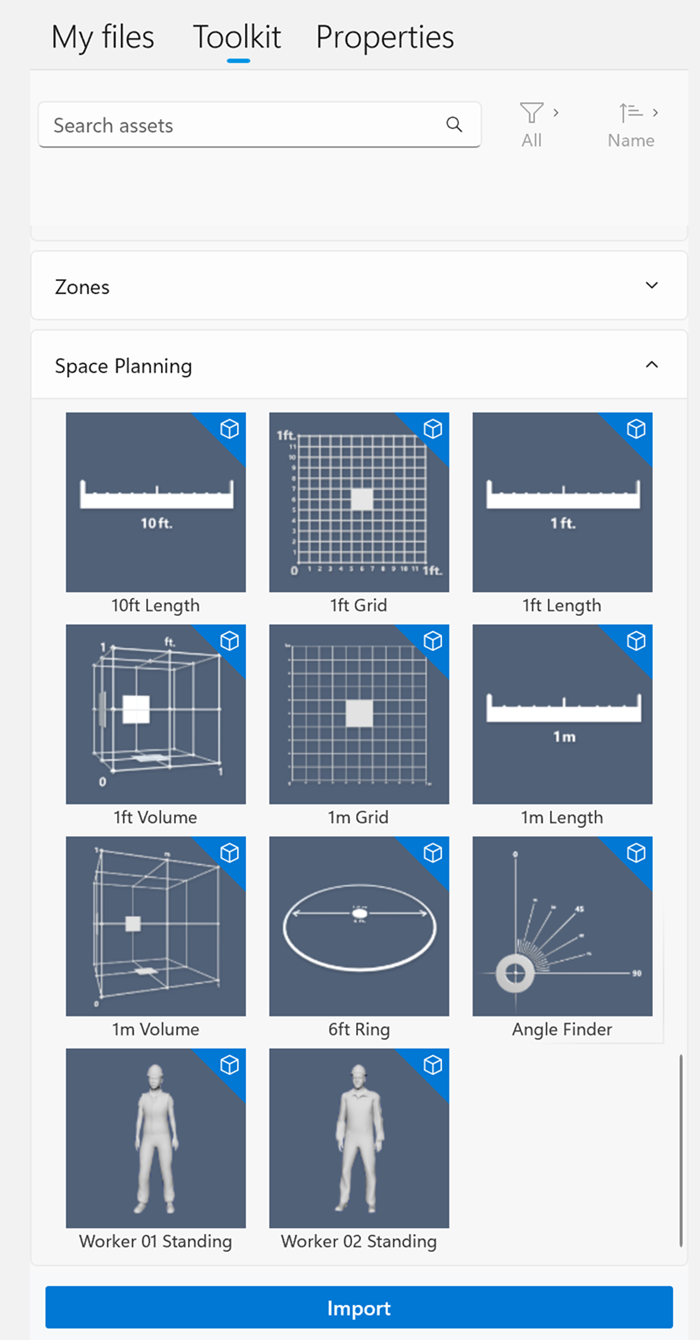The image size is (700, 1340).
Task: Select the 1ft Grid asset
Action: coord(359,502)
